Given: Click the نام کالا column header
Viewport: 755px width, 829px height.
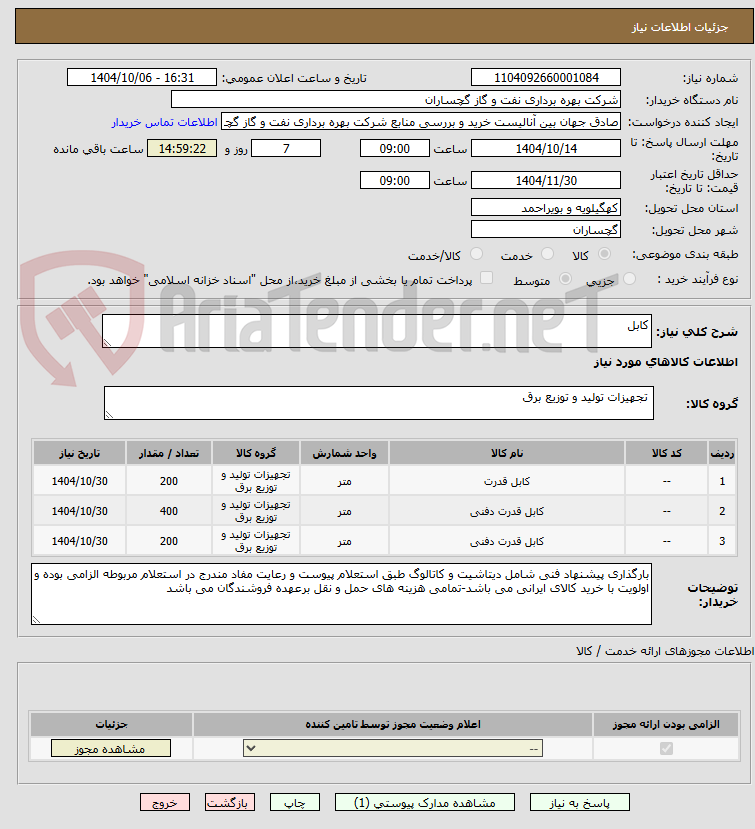Looking at the screenshot, I should pos(507,453).
